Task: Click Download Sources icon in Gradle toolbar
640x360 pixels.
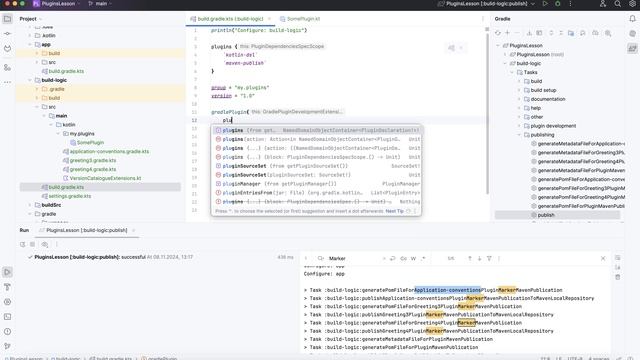Action: pos(529,33)
